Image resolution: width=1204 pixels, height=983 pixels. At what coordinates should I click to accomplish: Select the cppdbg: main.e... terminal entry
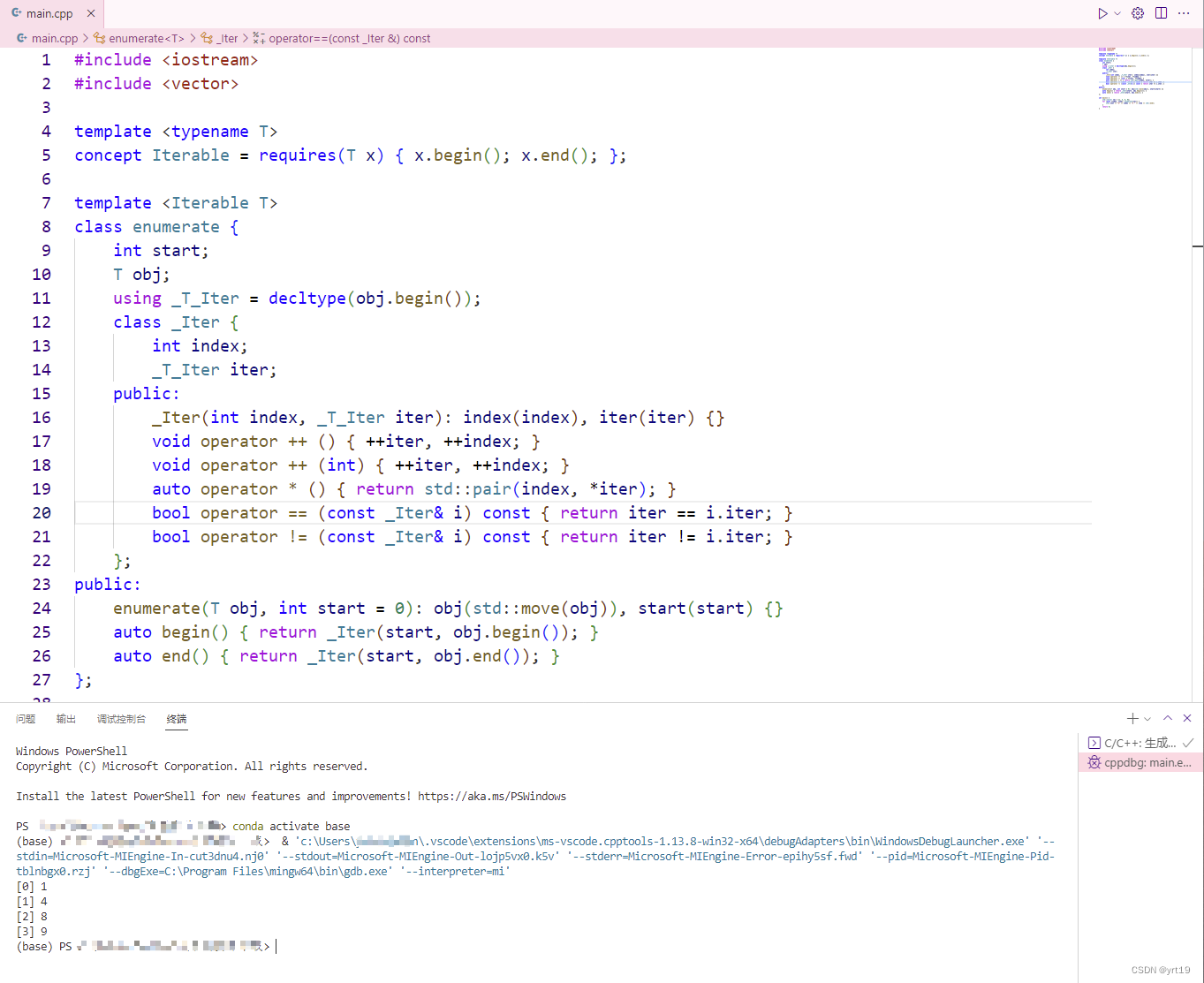point(1140,762)
